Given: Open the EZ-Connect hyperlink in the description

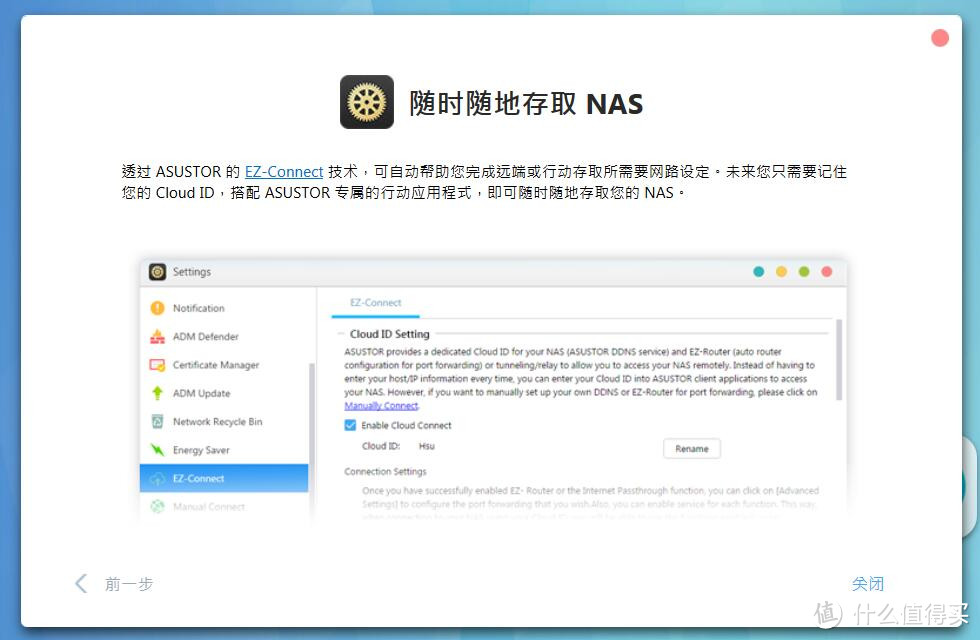Looking at the screenshot, I should coord(284,172).
